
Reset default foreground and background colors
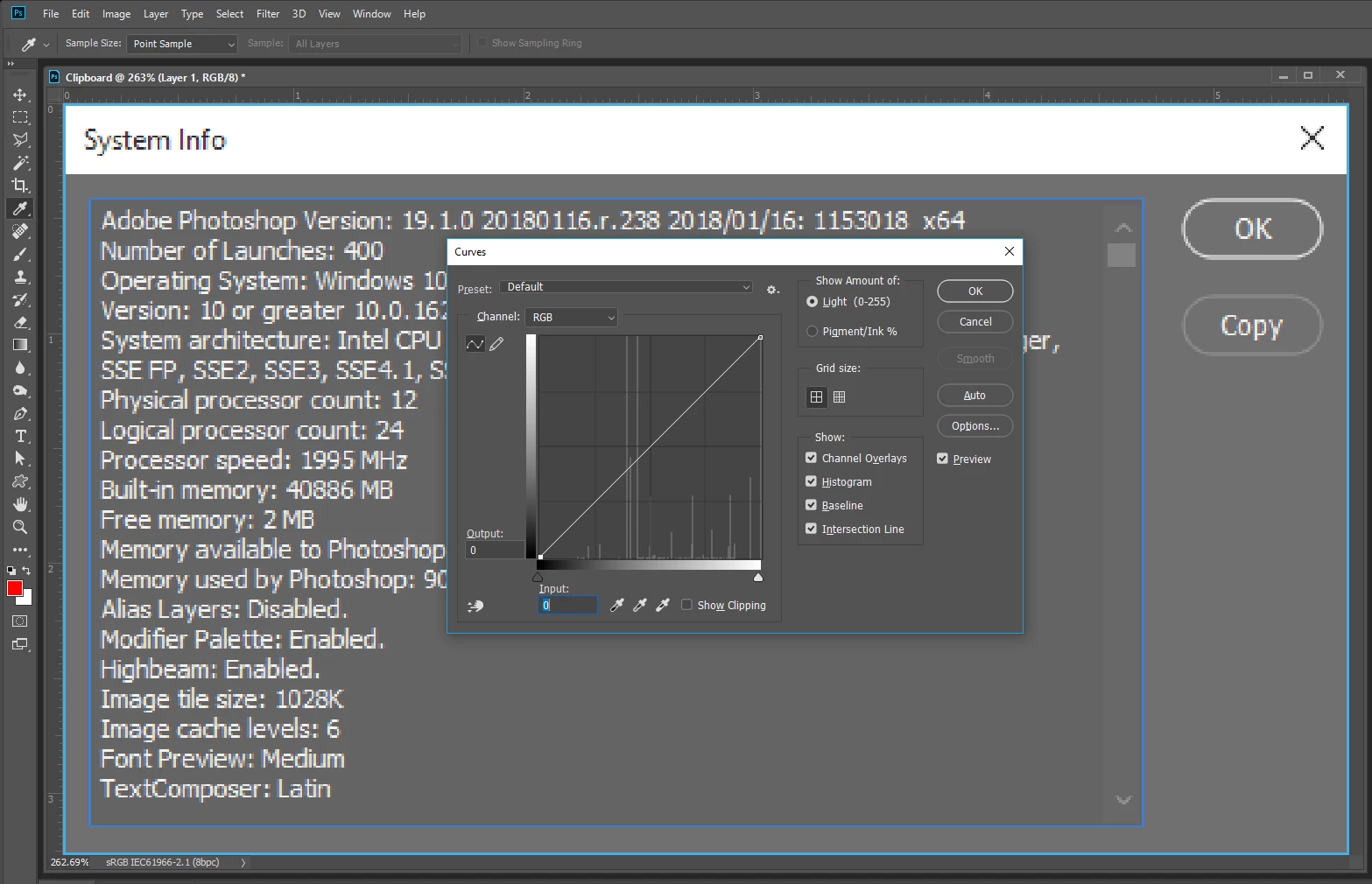[x=11, y=571]
